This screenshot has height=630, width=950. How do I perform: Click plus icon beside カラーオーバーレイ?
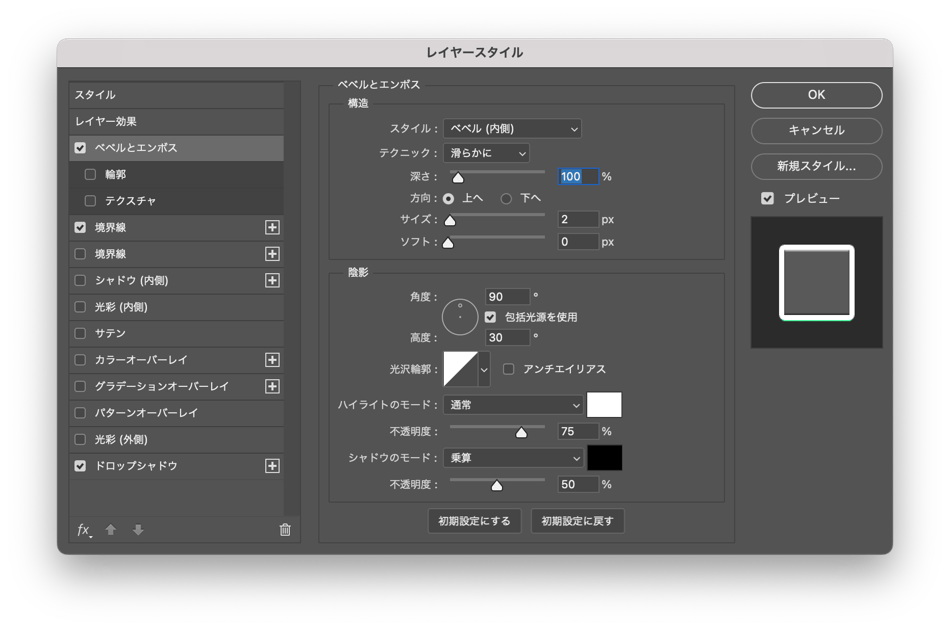click(x=272, y=360)
